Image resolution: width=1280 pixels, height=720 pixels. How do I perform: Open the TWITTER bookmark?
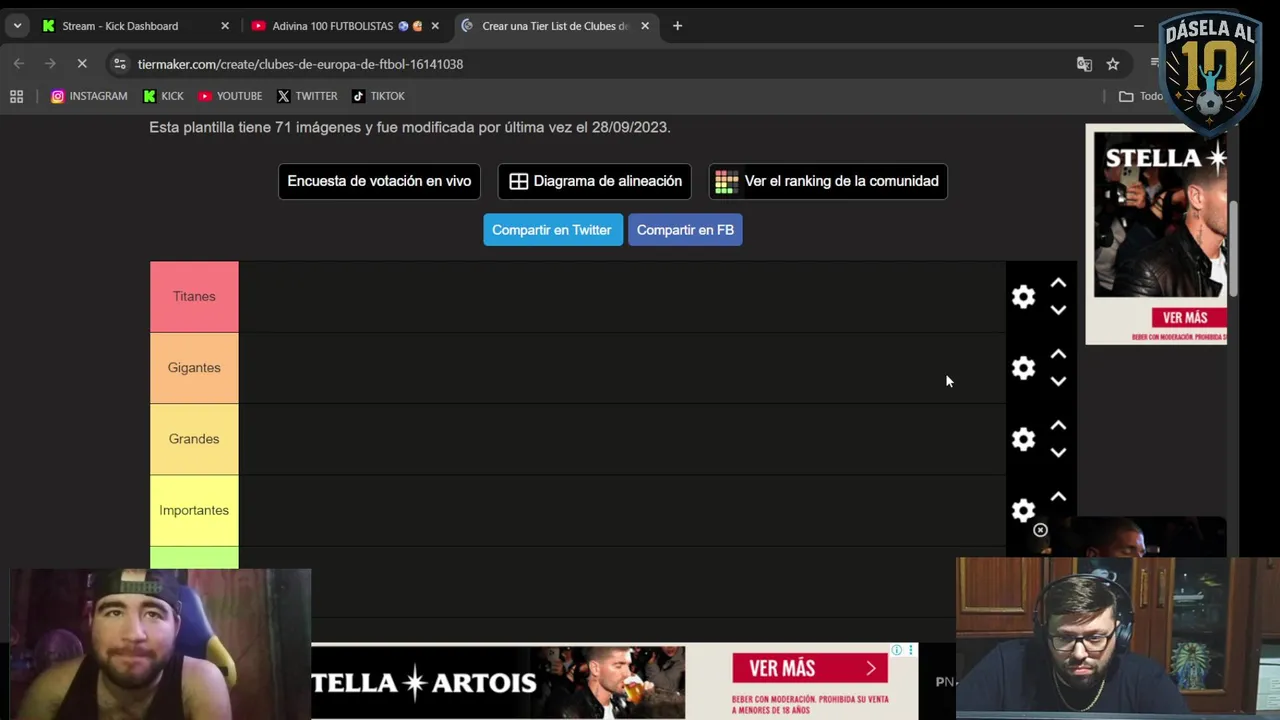(307, 96)
